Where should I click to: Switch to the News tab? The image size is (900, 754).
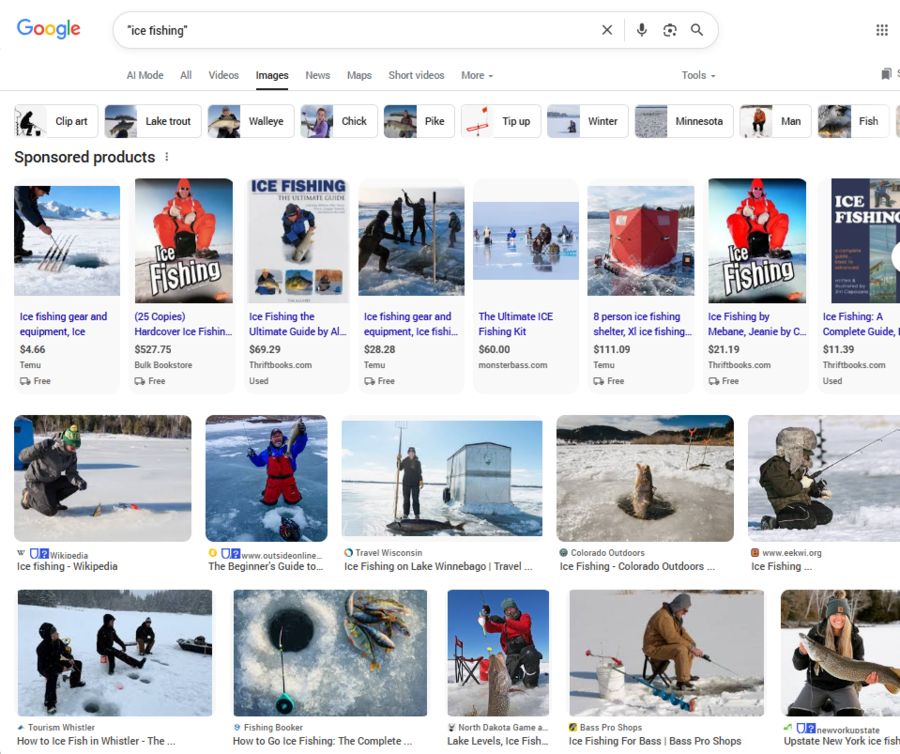click(x=318, y=75)
